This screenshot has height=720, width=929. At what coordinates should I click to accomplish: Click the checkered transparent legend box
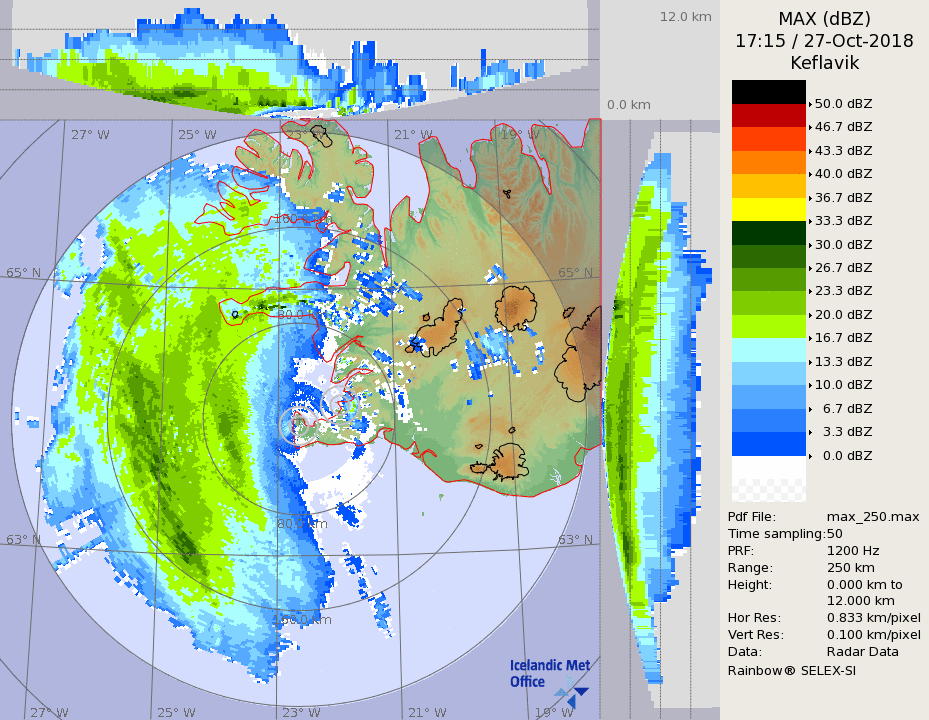[x=768, y=490]
